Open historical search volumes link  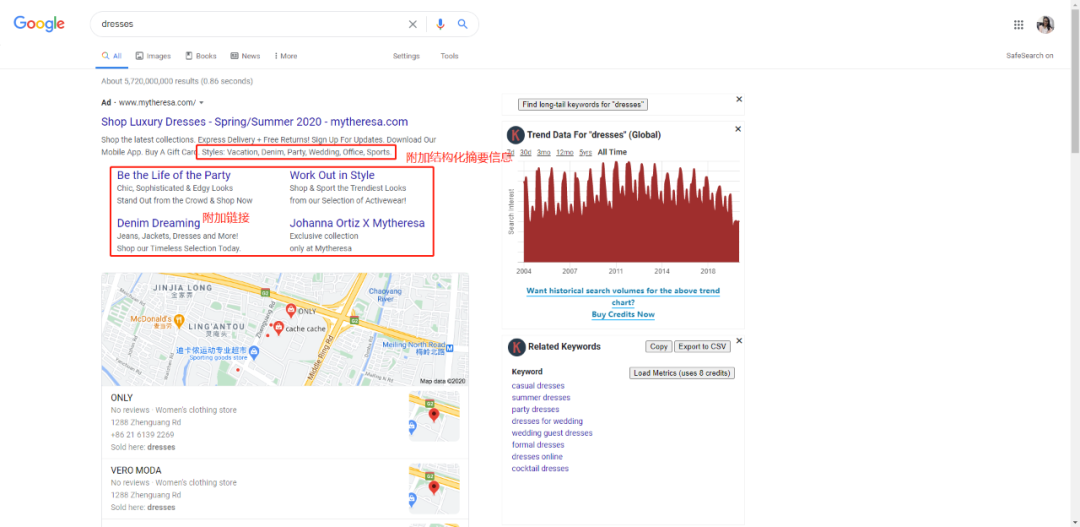click(x=623, y=296)
